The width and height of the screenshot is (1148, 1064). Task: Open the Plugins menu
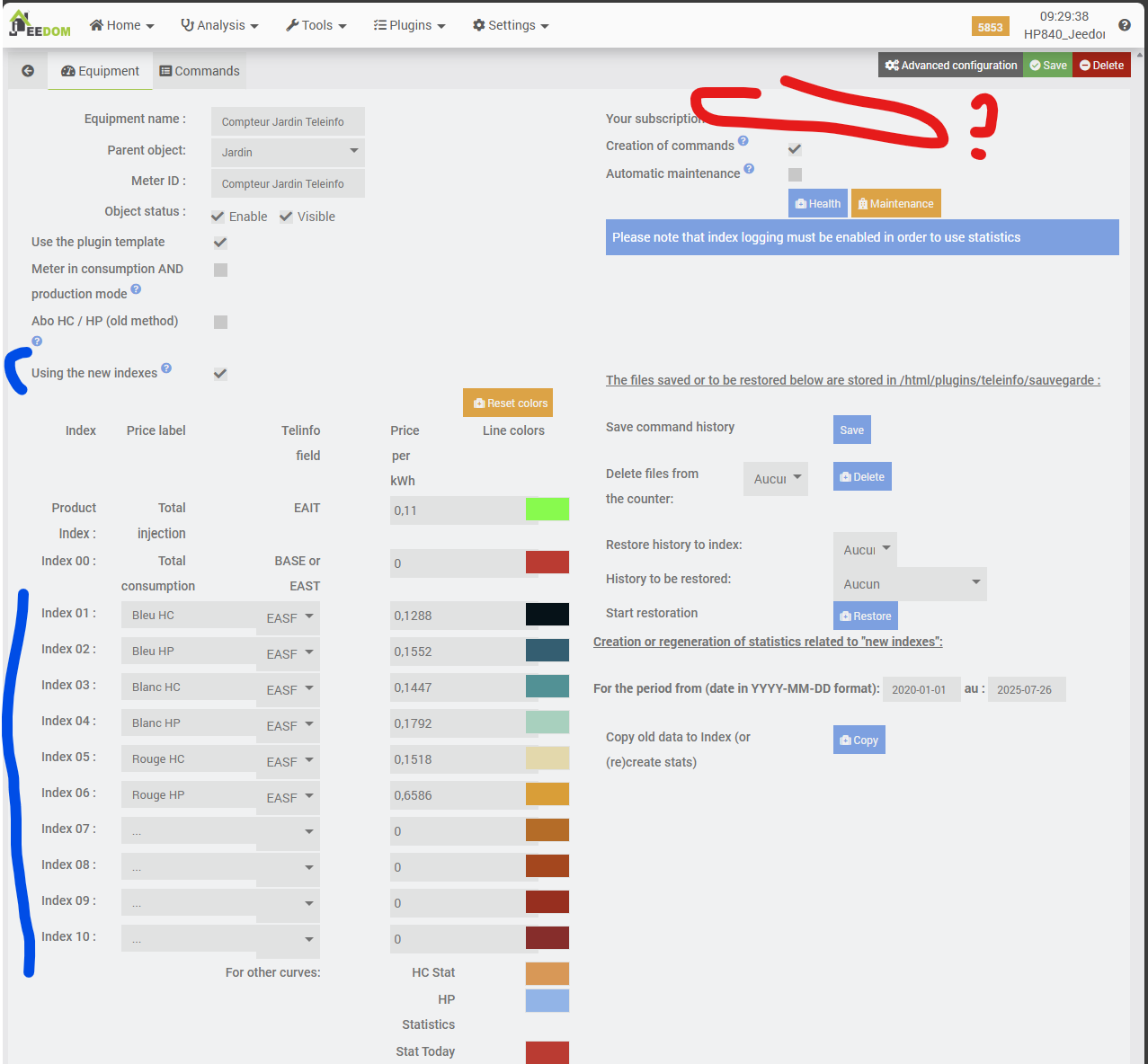click(410, 25)
